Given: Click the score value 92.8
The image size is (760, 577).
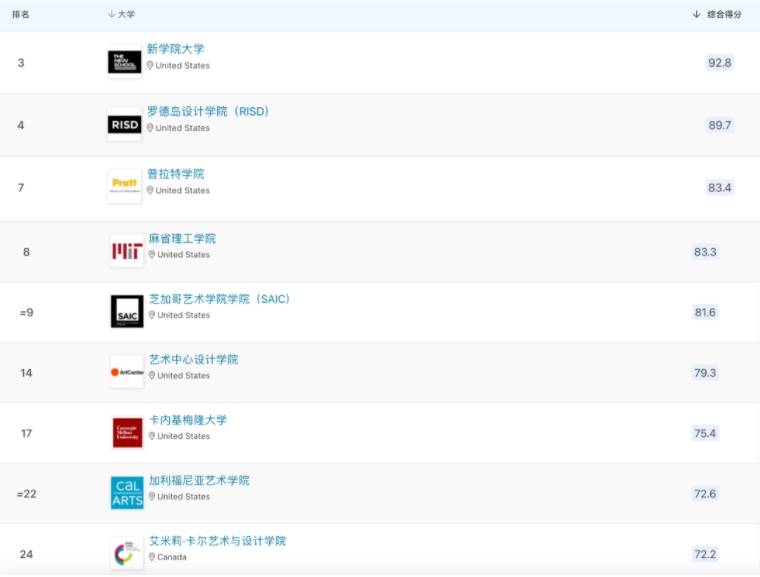Looking at the screenshot, I should click(719, 63).
